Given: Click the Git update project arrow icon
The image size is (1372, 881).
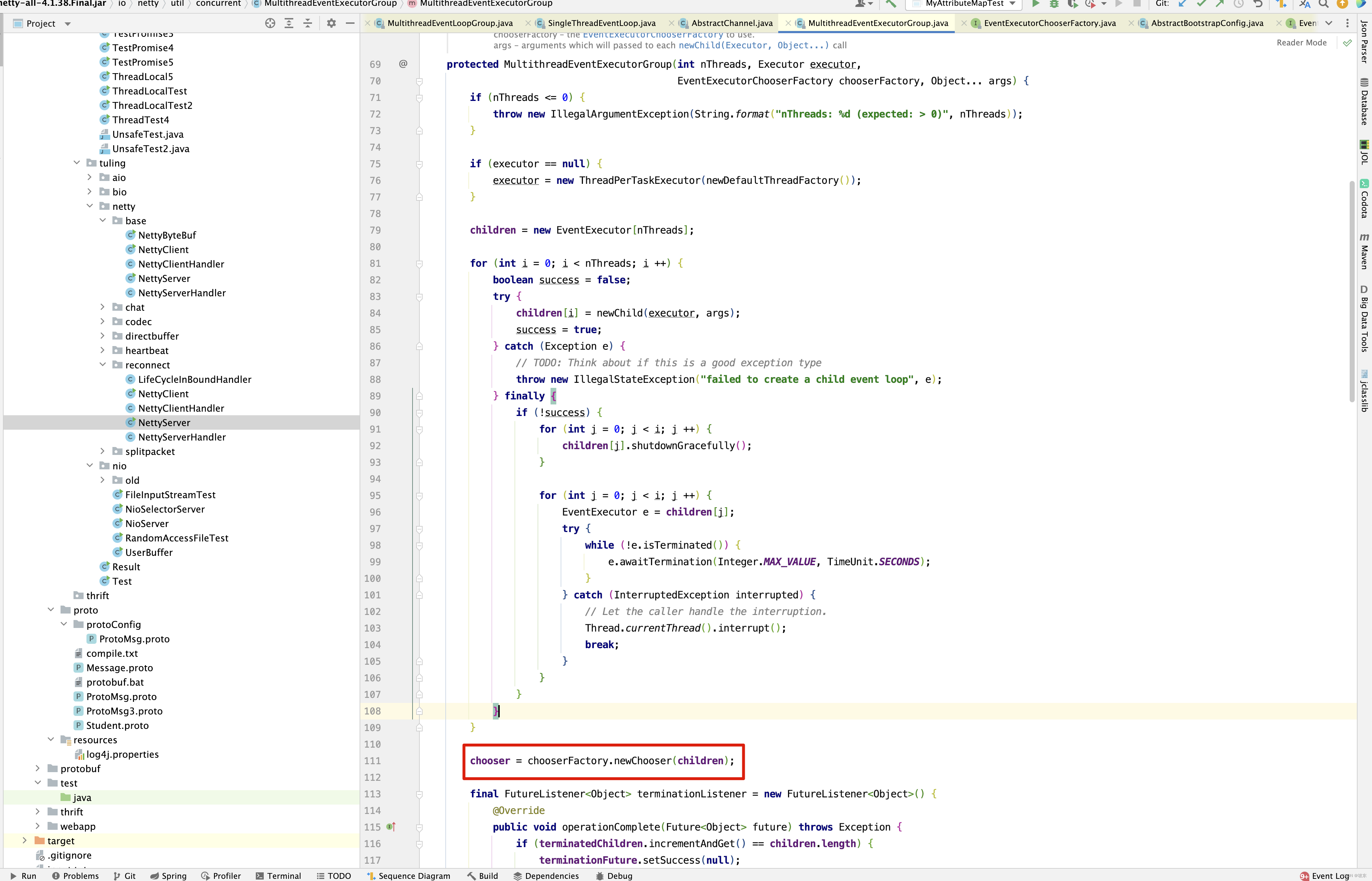Looking at the screenshot, I should tap(1183, 4).
